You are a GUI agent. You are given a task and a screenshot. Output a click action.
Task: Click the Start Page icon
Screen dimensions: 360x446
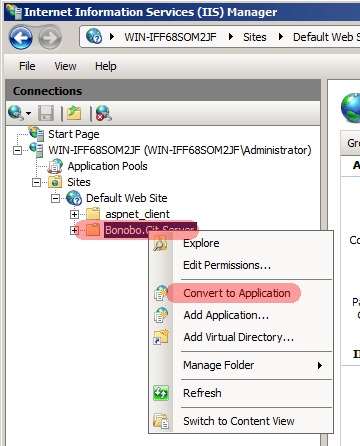[x=36, y=134]
